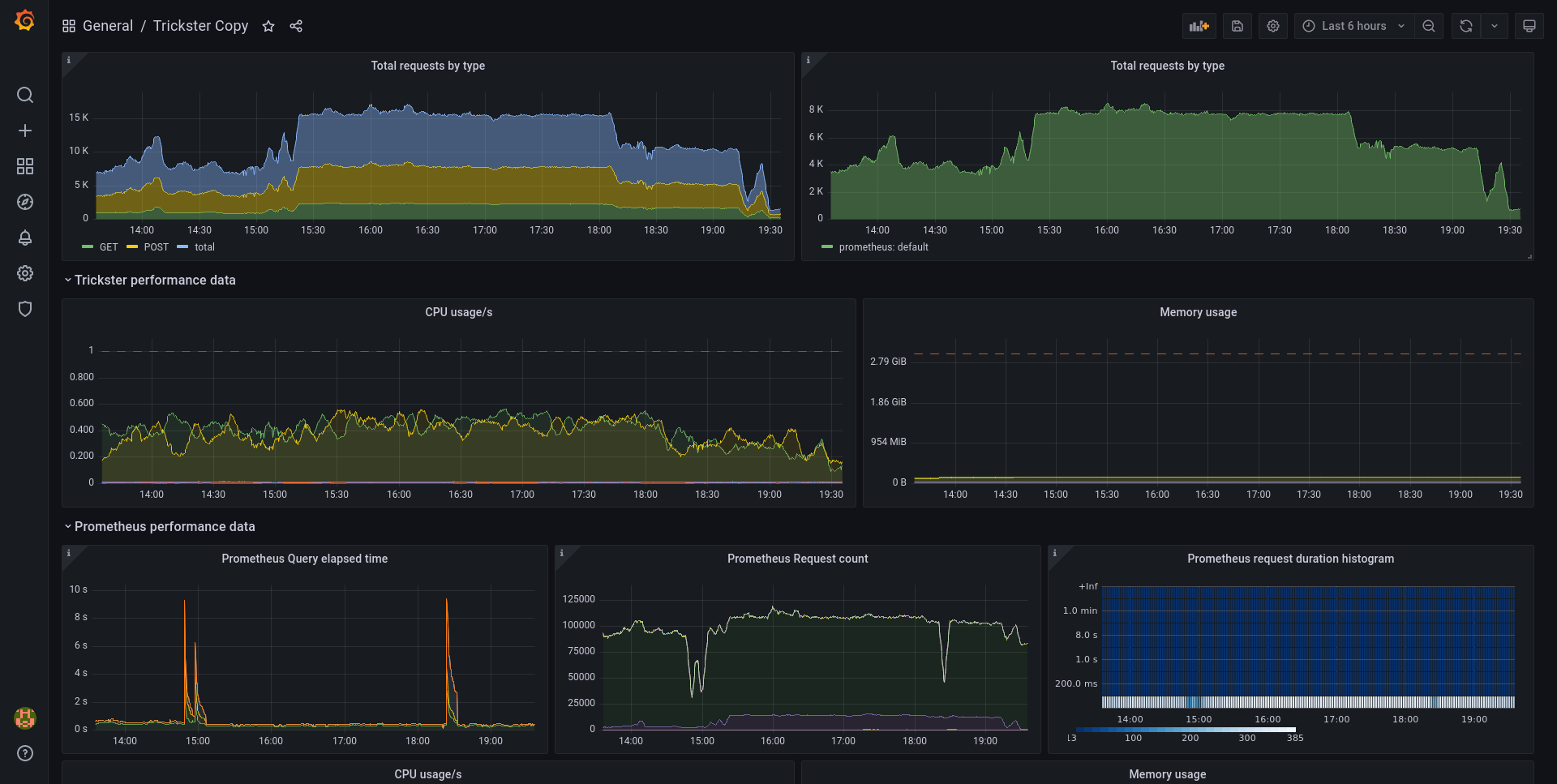Open the Last 6 hours time picker
This screenshot has width=1557, height=784.
point(1353,26)
